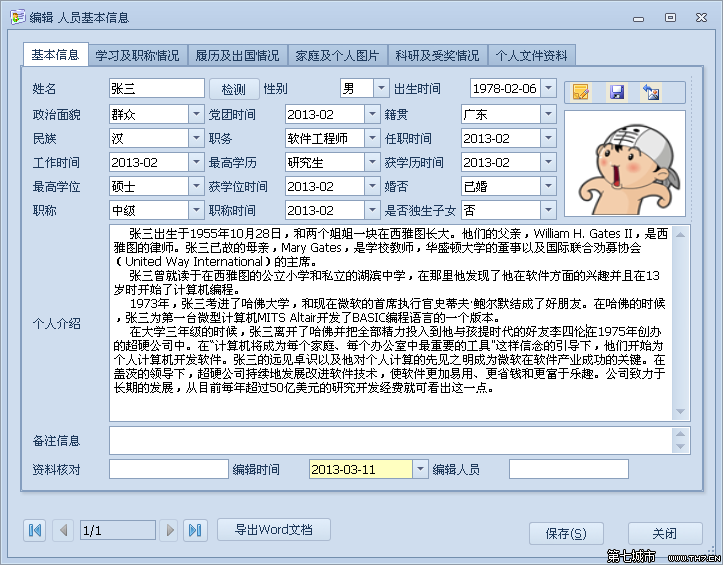Click the floppy disk save photo icon
The height and width of the screenshot is (565, 723).
[616, 92]
